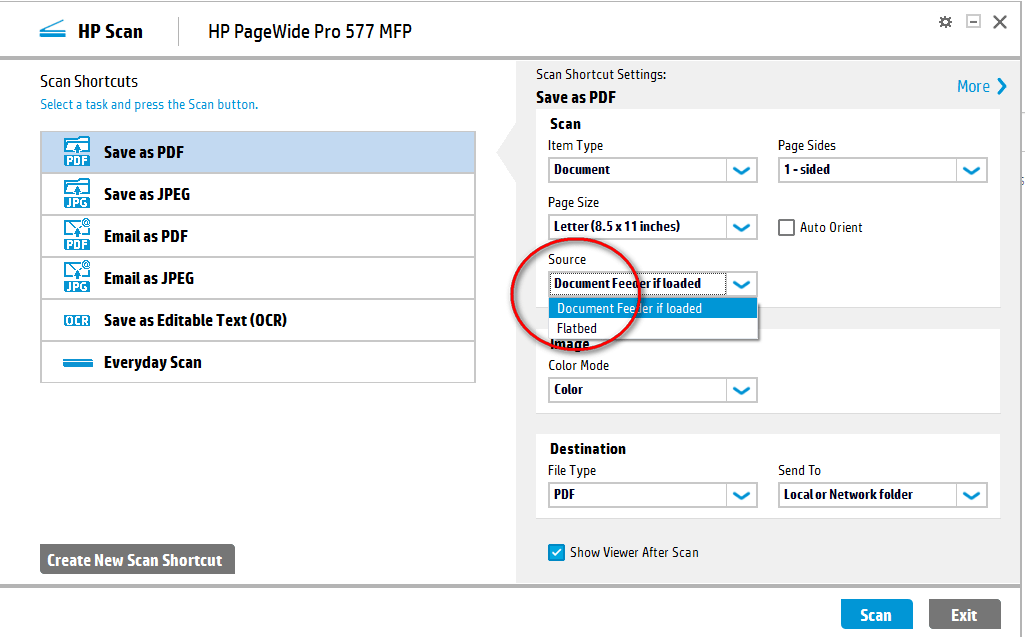Click 'Select a task and press the Scan button' text
The width and height of the screenshot is (1025, 637).
(x=149, y=105)
